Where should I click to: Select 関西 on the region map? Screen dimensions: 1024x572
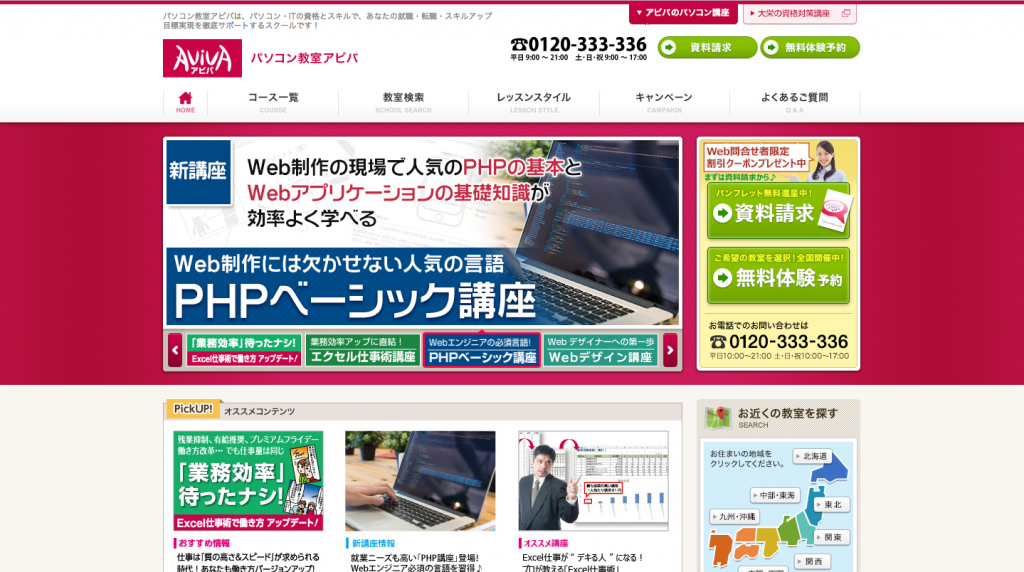click(811, 560)
